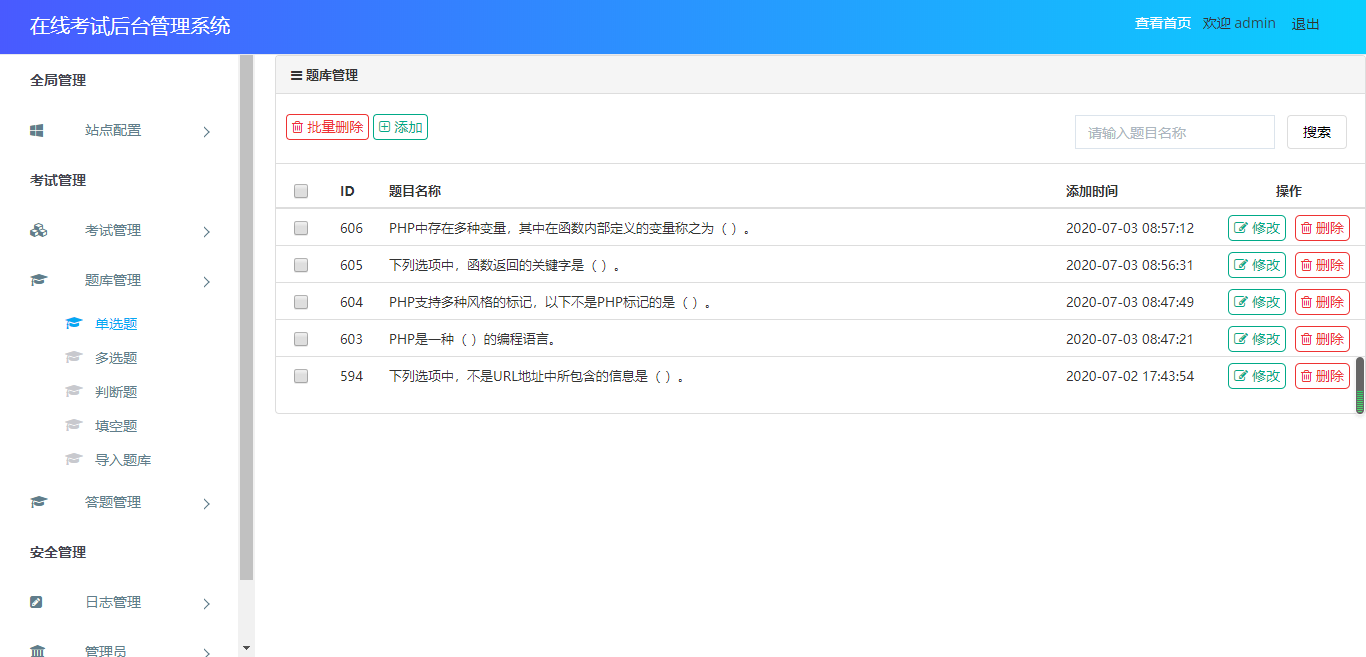Click edit pencil icon for question 605
The image size is (1366, 657).
coord(1241,265)
